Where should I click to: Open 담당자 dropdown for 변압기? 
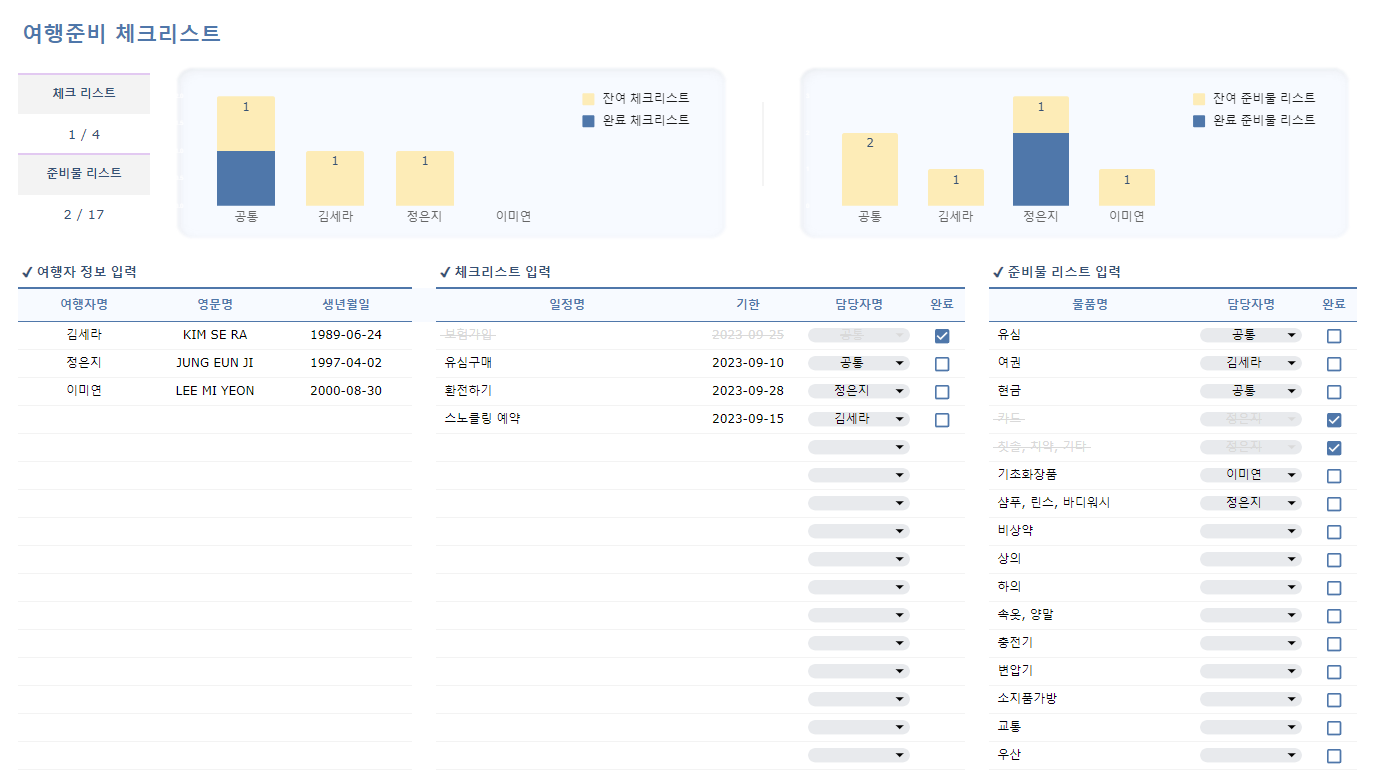pyautogui.click(x=1251, y=671)
